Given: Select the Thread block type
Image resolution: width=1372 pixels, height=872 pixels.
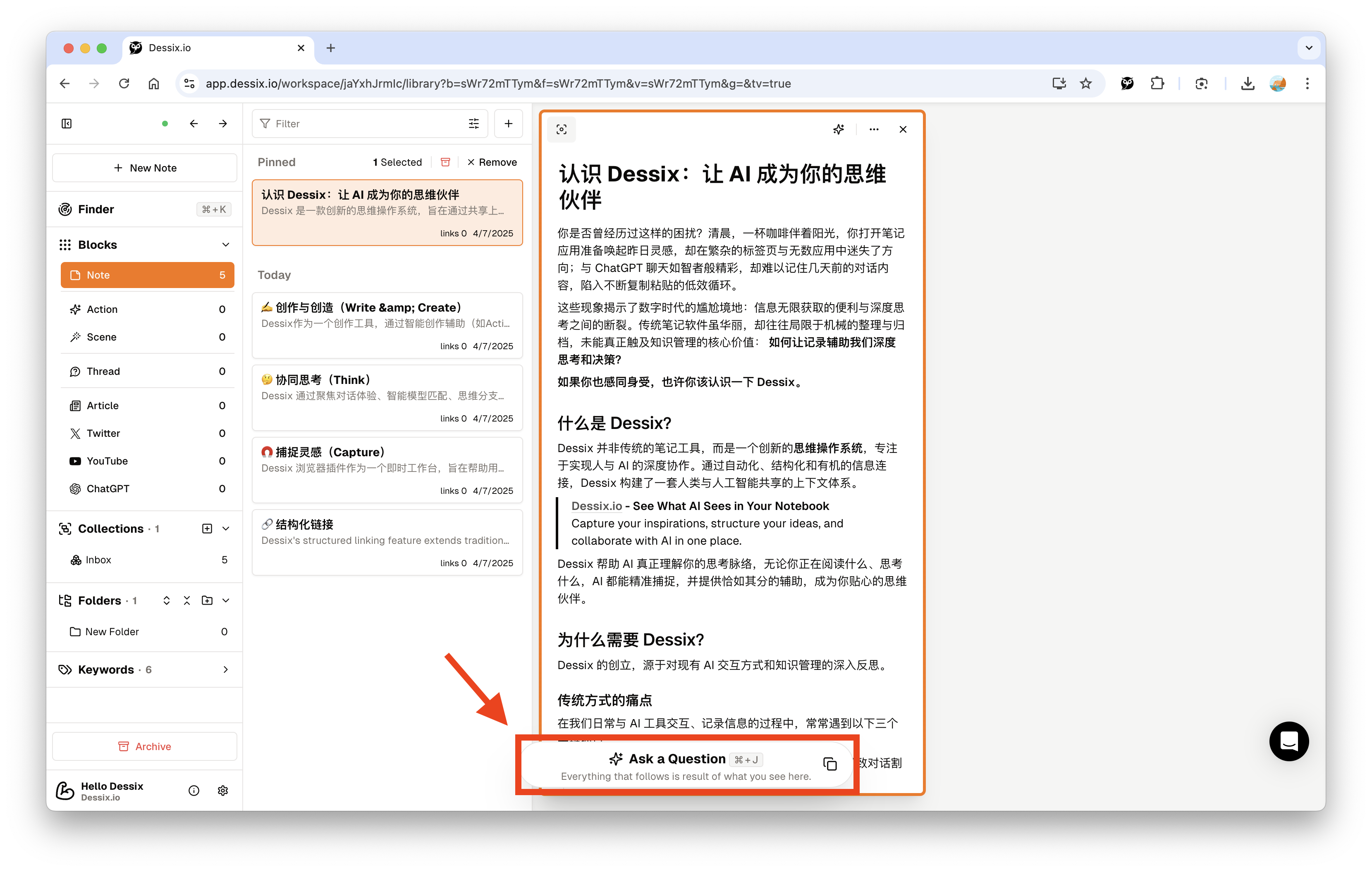Looking at the screenshot, I should (103, 372).
